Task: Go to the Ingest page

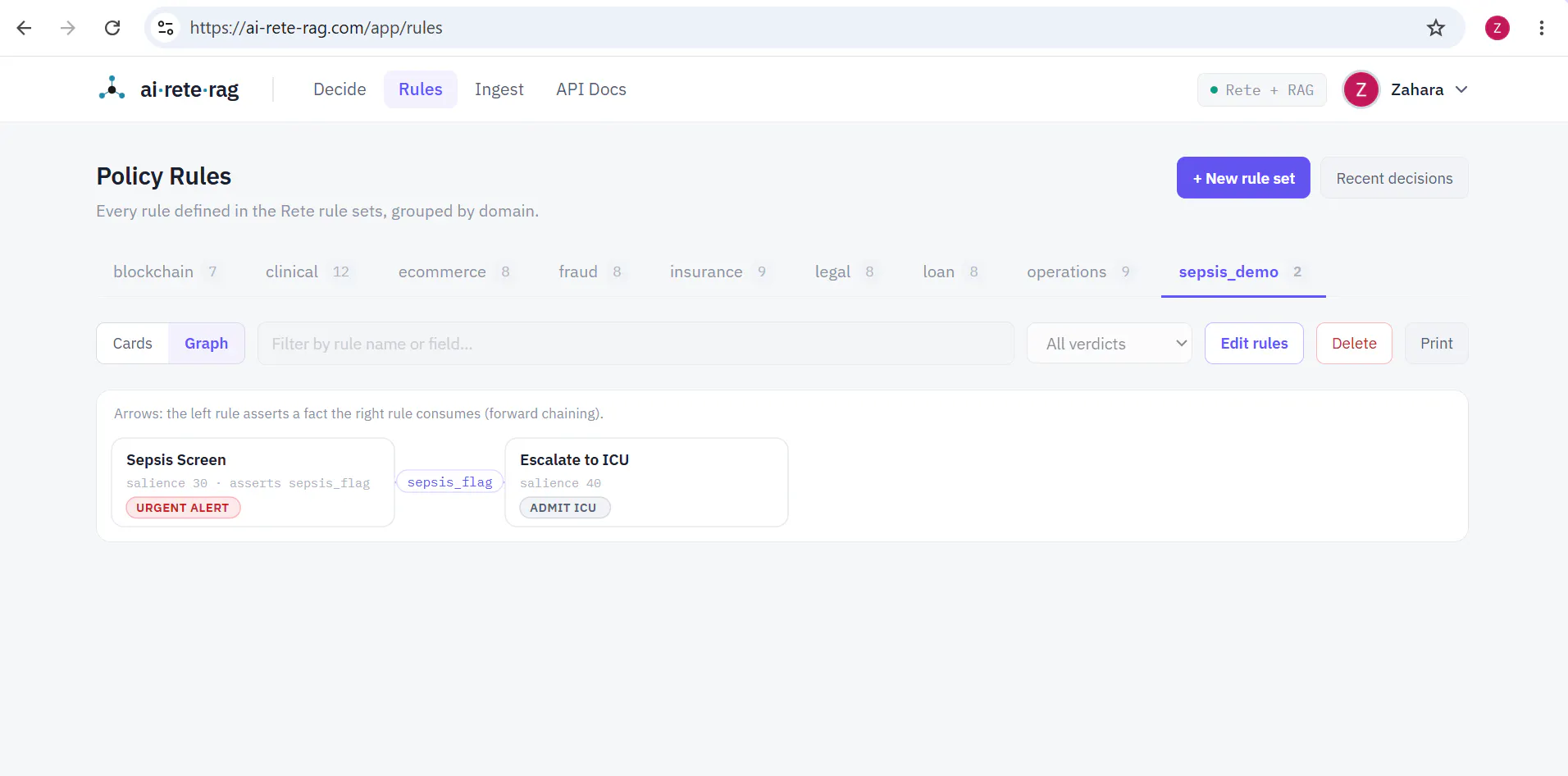Action: pos(499,89)
